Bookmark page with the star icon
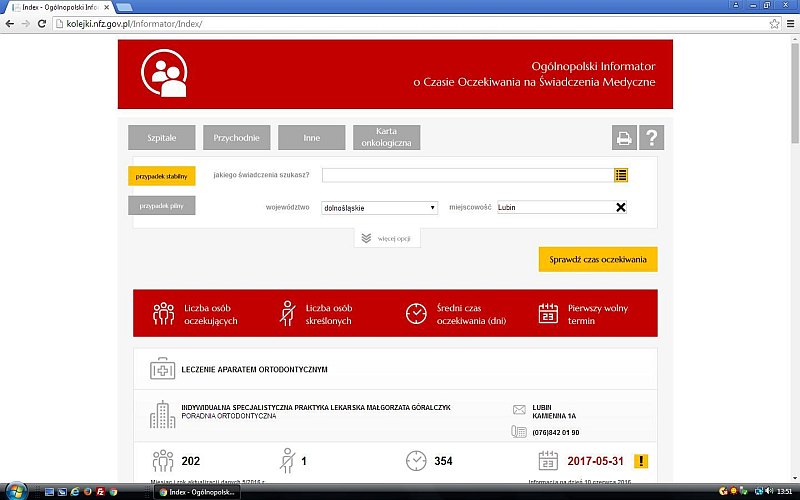 (774, 23)
